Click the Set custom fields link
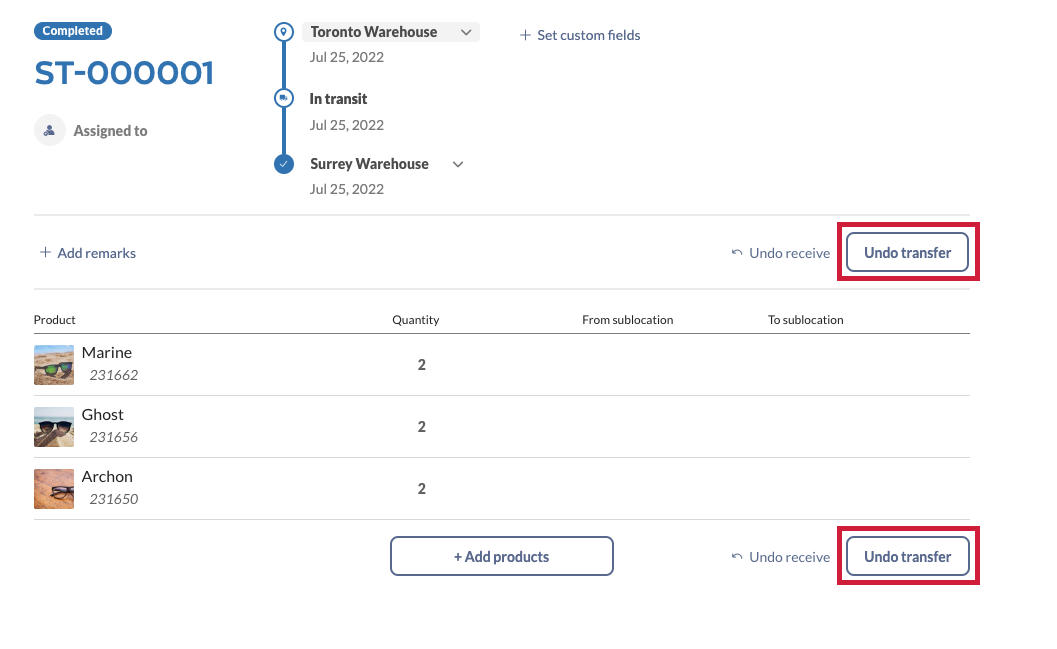1057x649 pixels. pyautogui.click(x=588, y=35)
